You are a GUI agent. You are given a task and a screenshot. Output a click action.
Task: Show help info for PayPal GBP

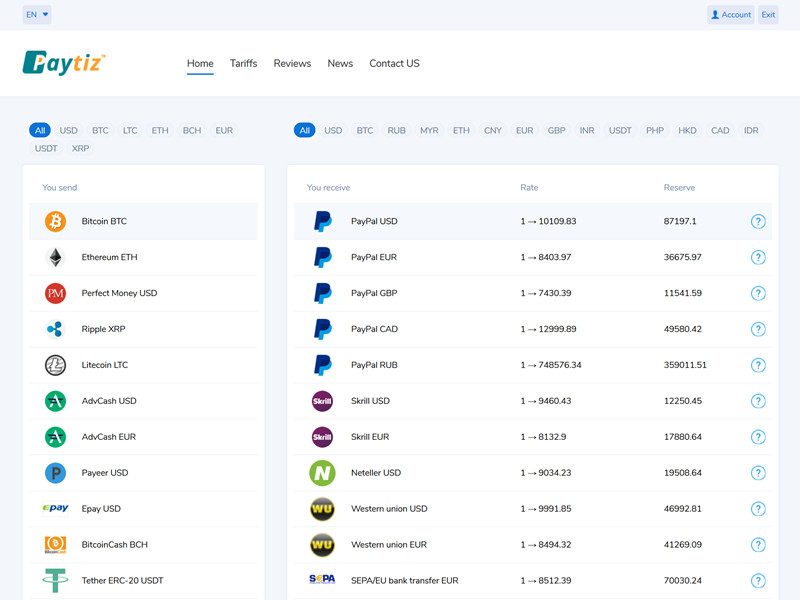(x=758, y=293)
